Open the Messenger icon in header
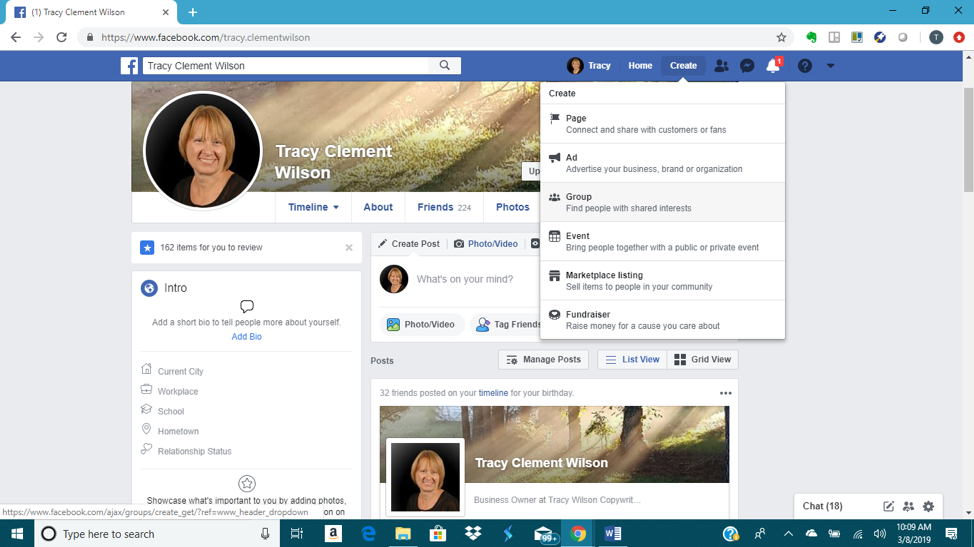 tap(746, 66)
